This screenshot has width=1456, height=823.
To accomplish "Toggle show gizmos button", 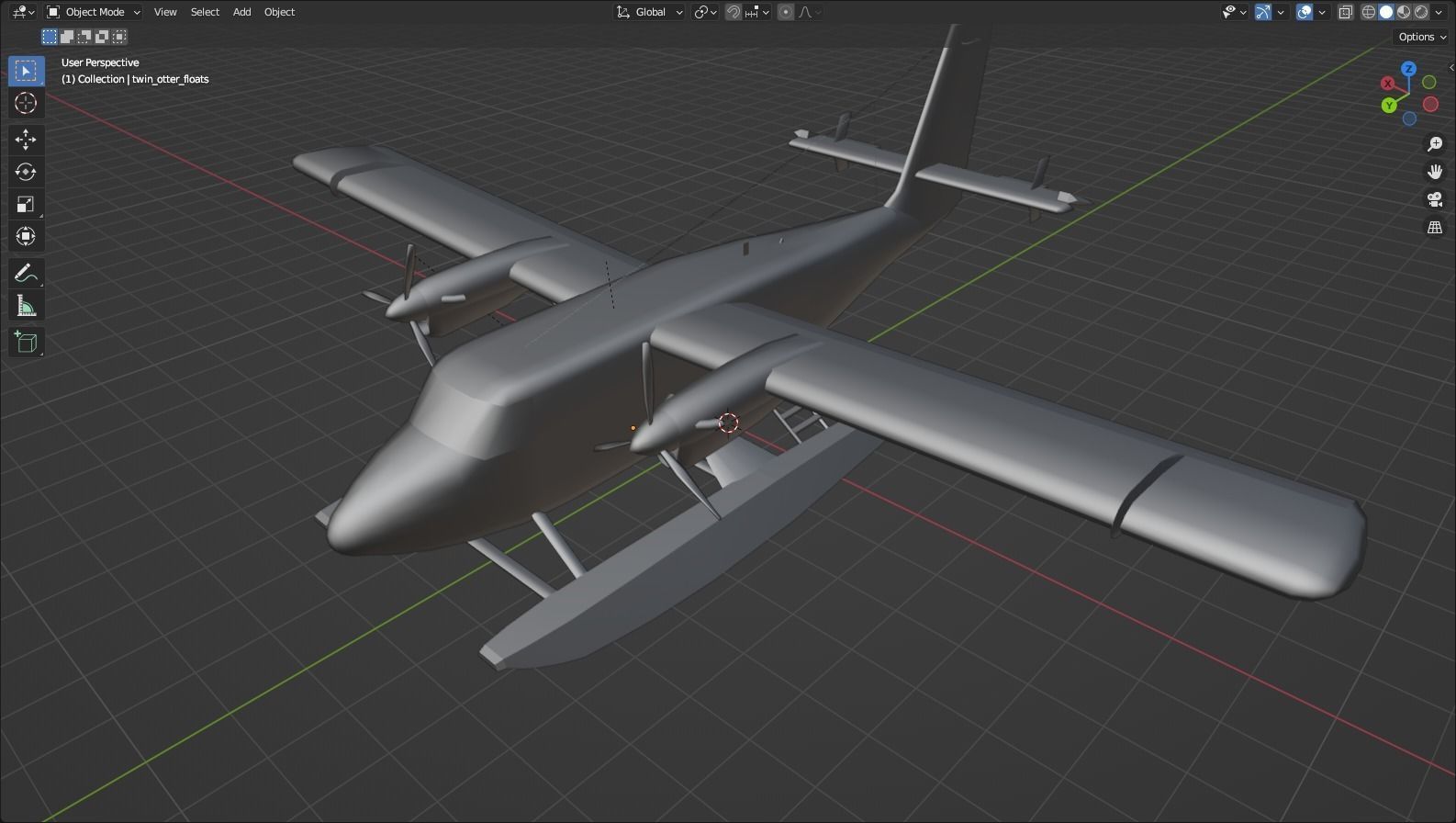I will (x=1263, y=12).
